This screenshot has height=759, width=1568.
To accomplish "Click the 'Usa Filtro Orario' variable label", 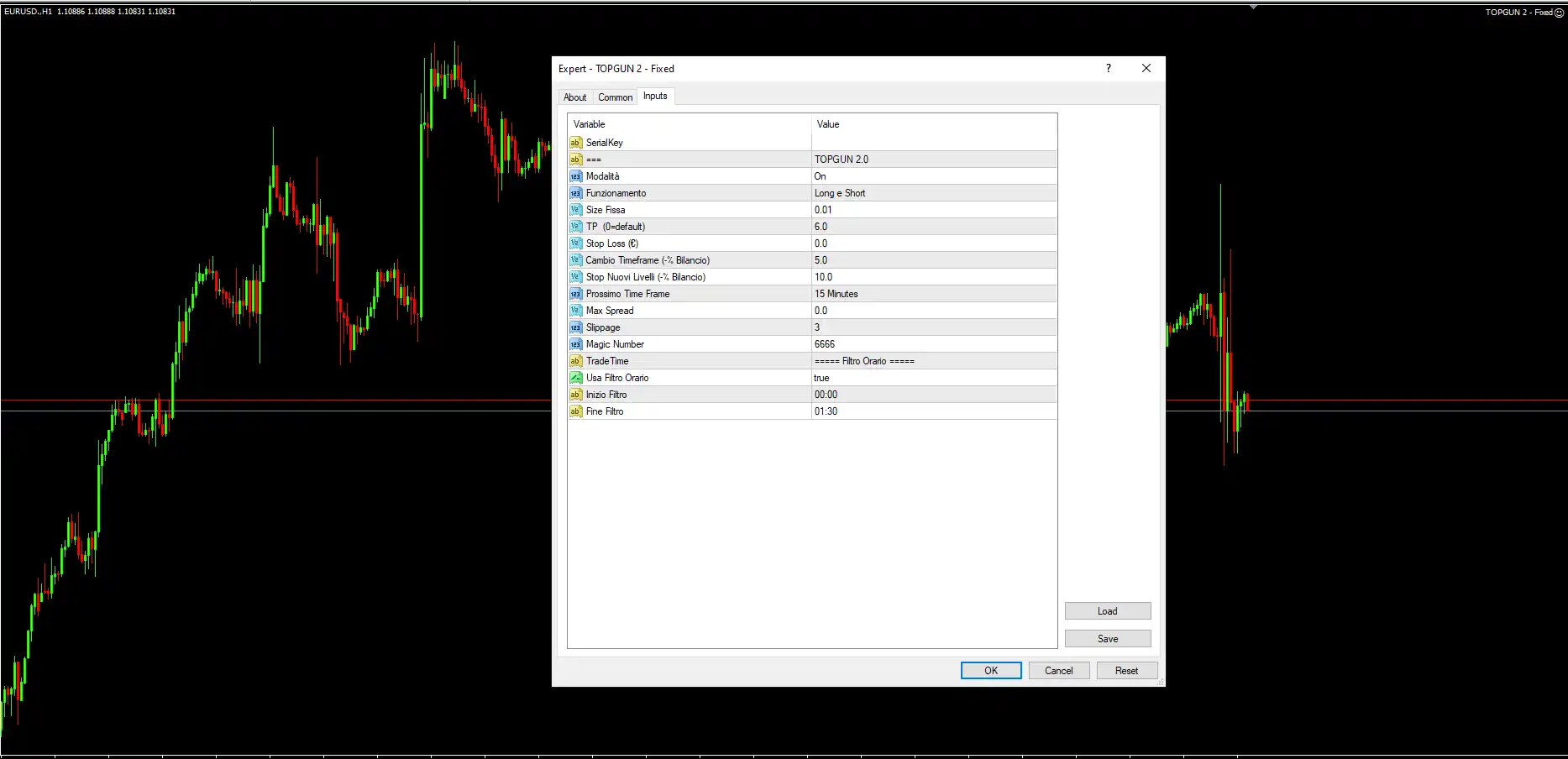I will coord(617,378).
